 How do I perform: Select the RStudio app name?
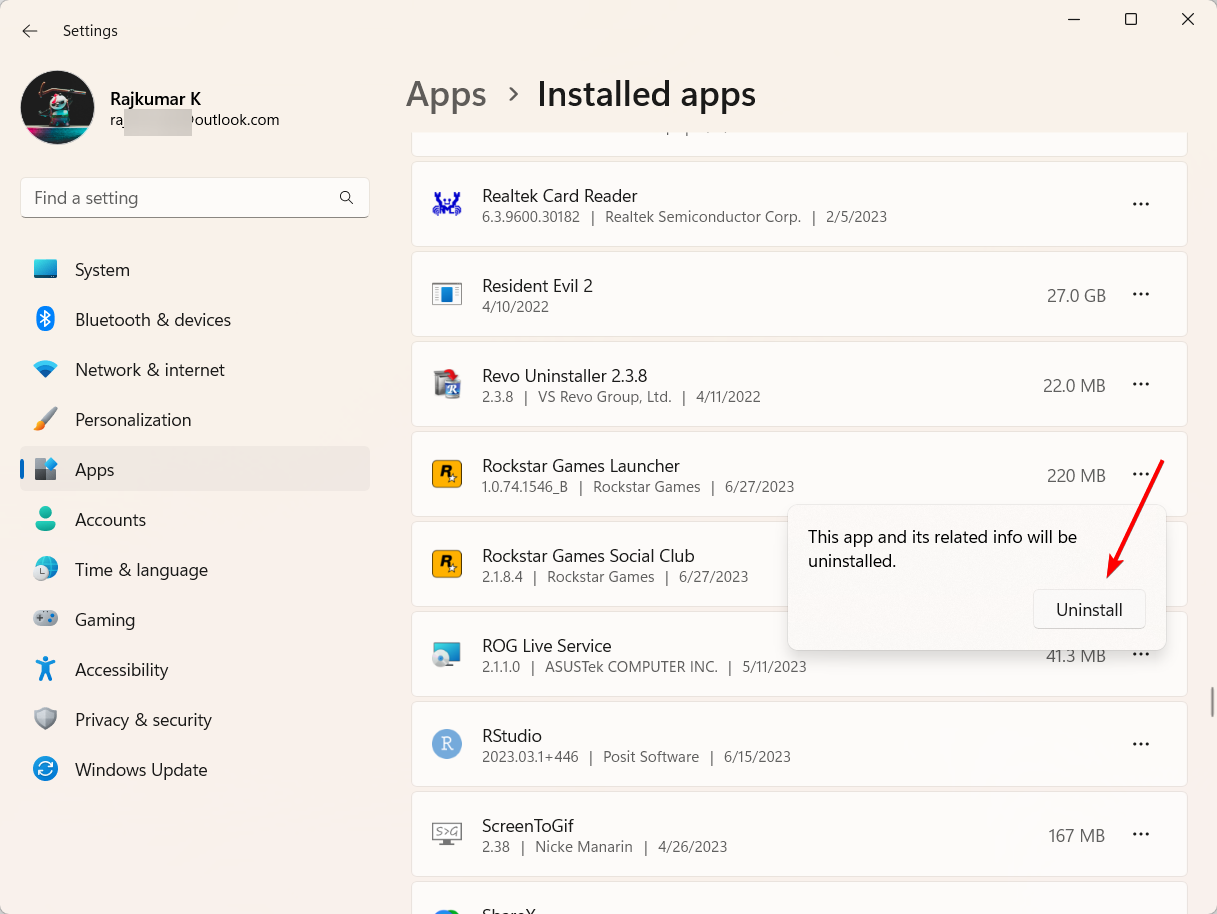coord(512,736)
